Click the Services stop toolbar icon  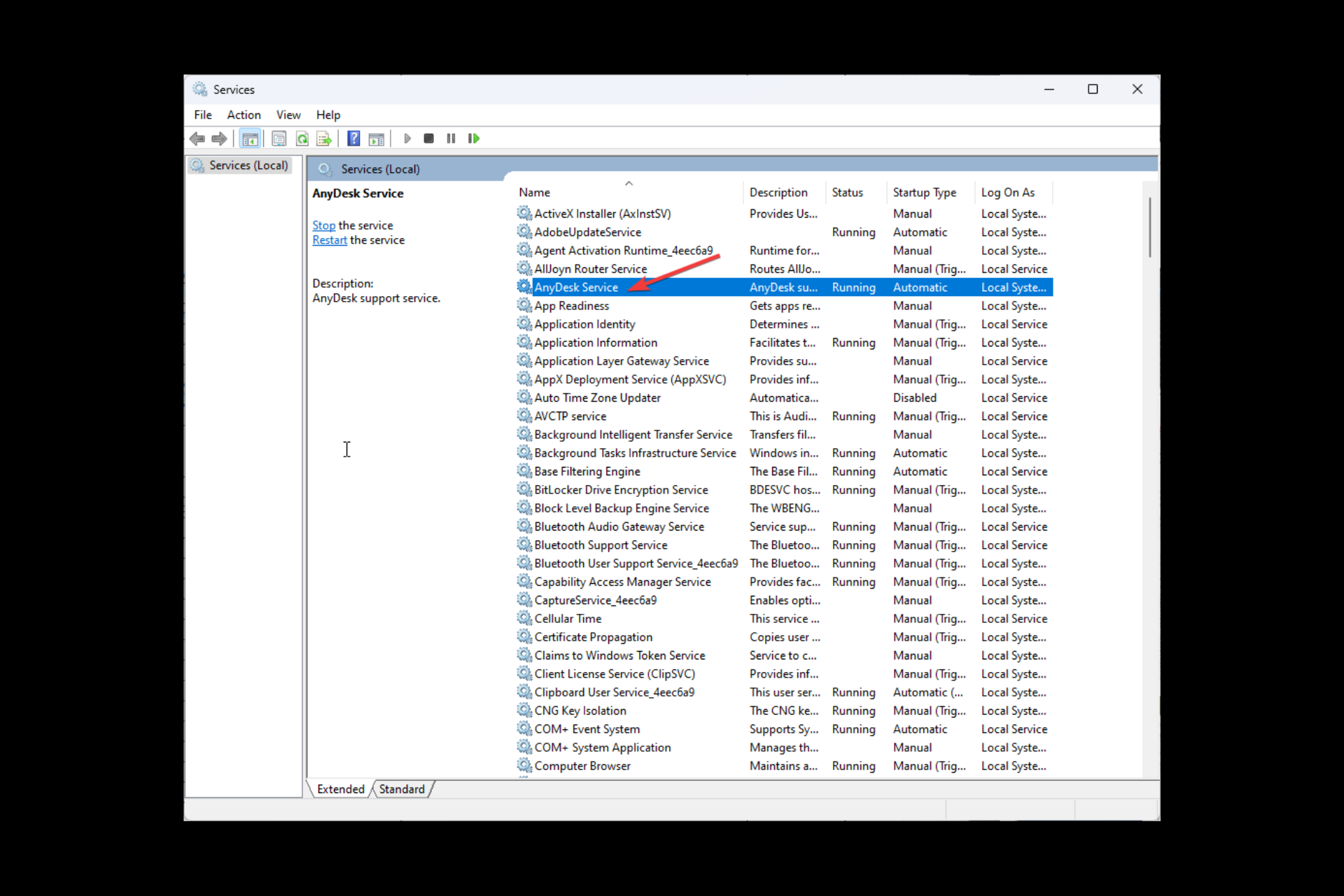[x=428, y=138]
